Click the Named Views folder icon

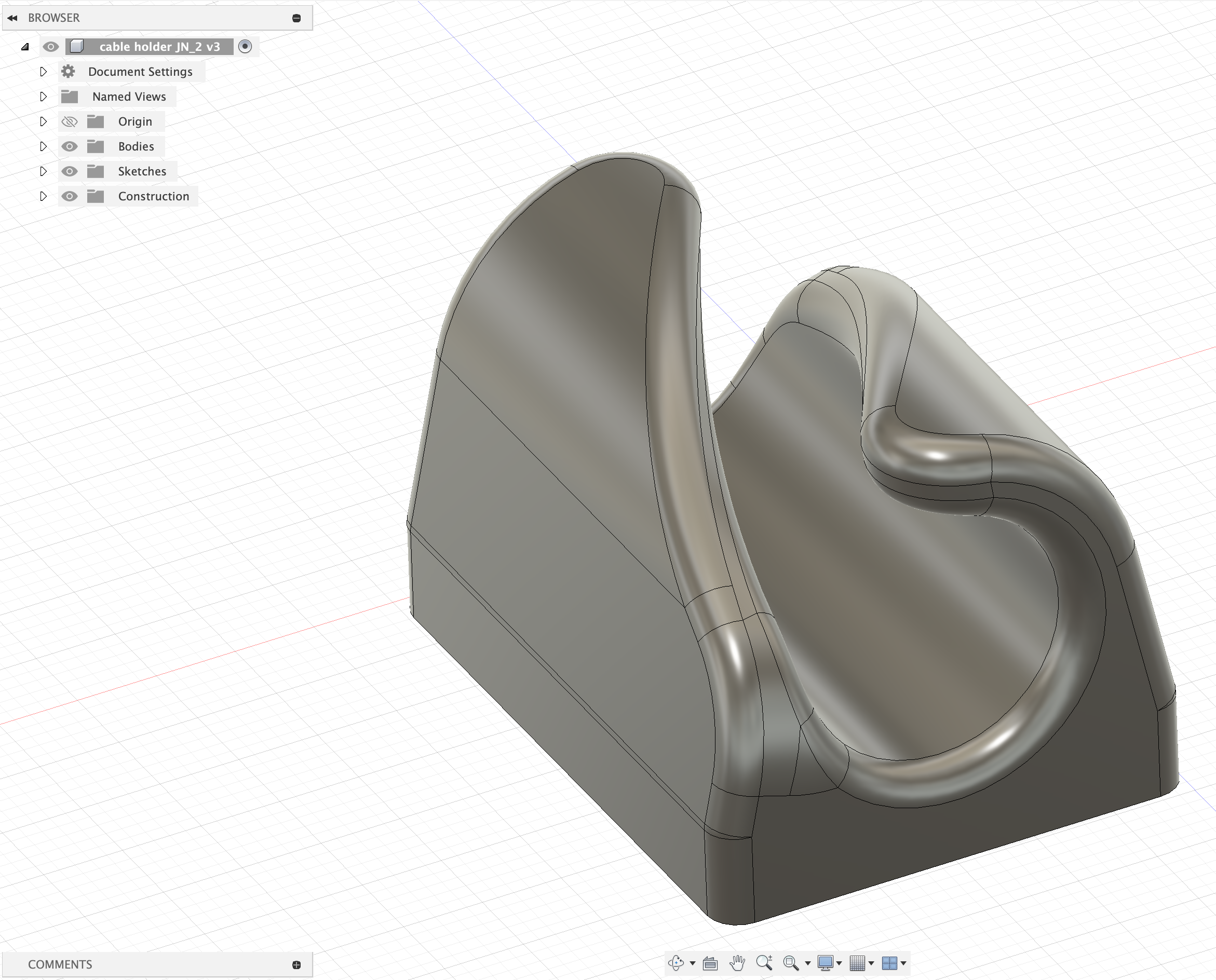[x=70, y=97]
